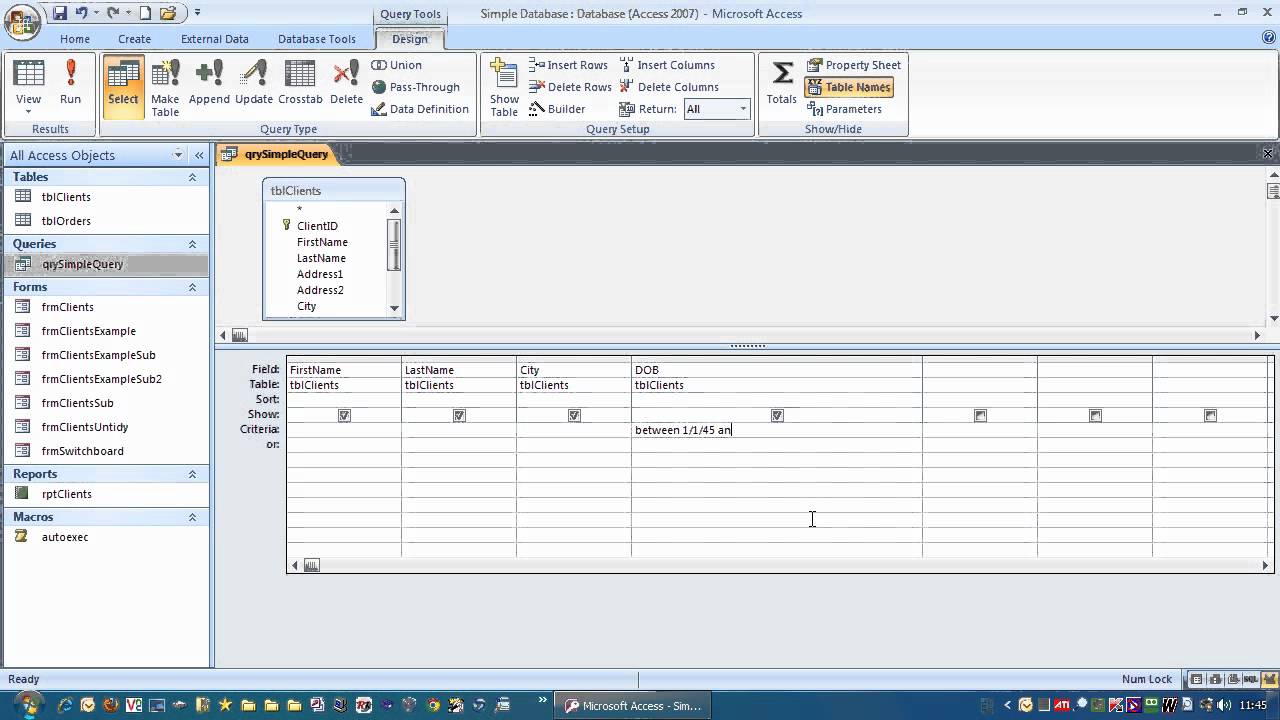
Task: Open All Access Objects dropdown menu
Action: click(x=178, y=155)
